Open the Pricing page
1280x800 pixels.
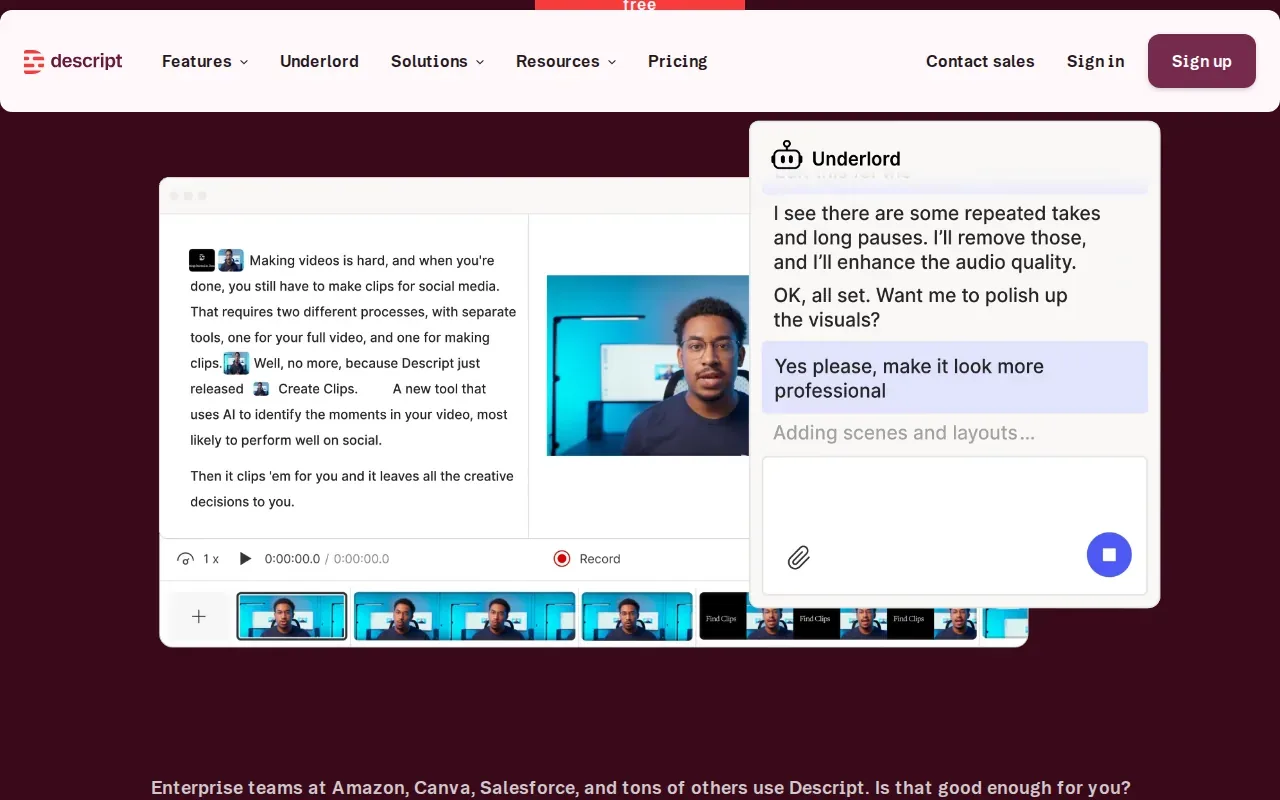pos(677,61)
